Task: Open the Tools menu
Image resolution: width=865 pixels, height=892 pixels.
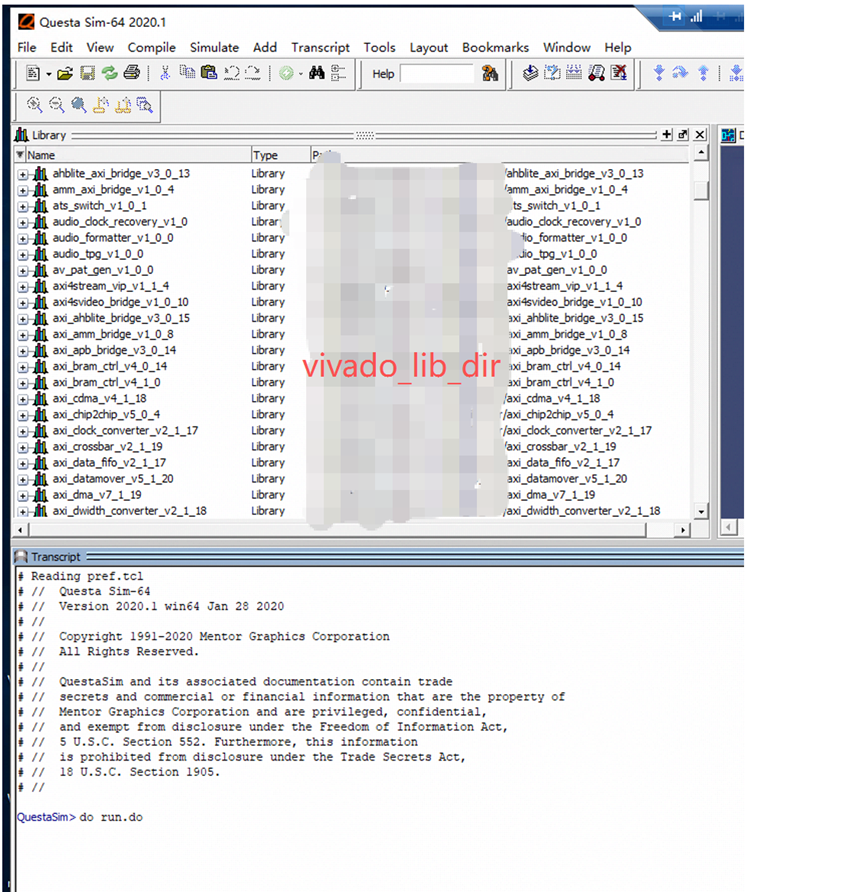Action: coord(379,47)
